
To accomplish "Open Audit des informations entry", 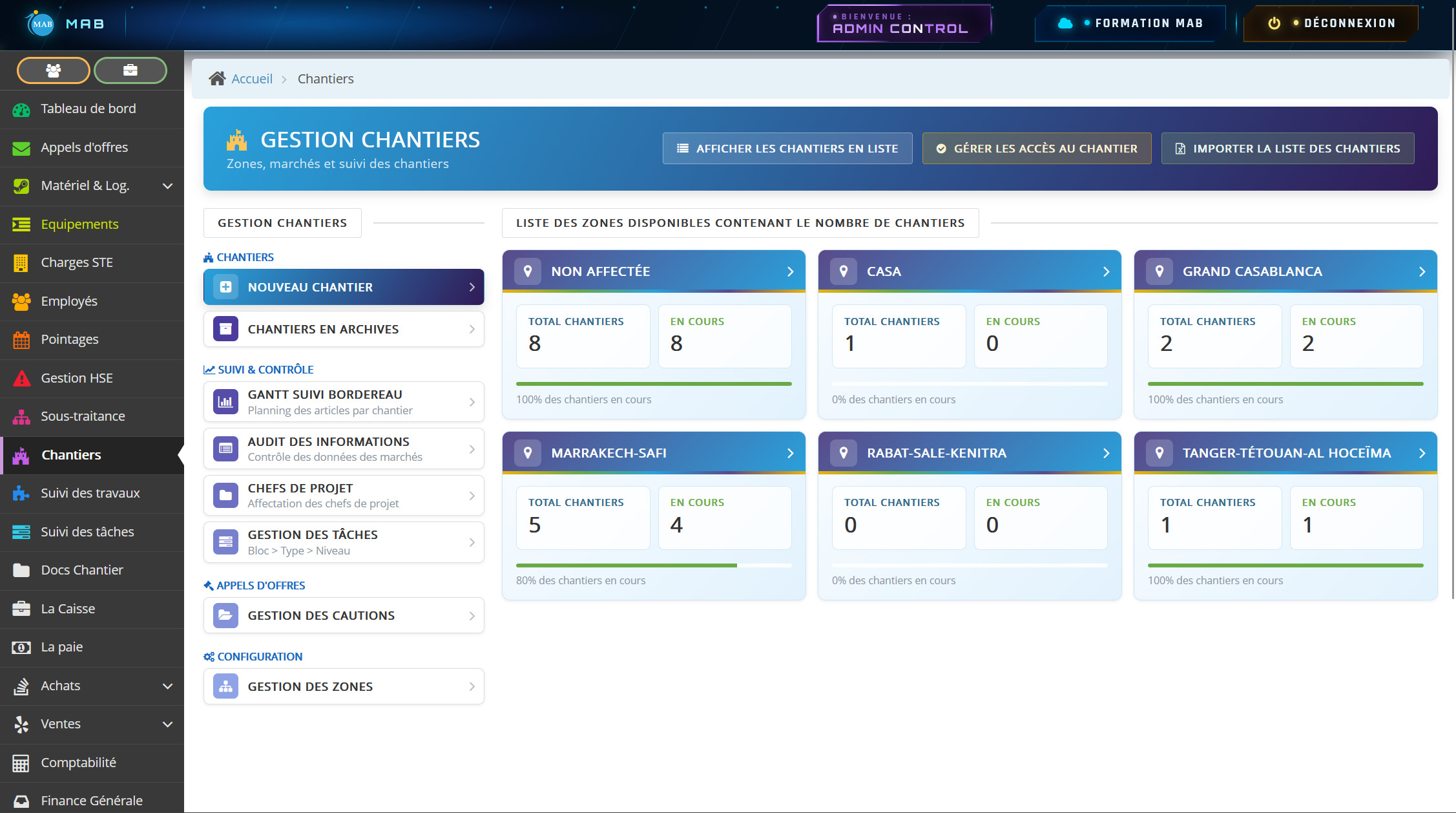I will click(344, 449).
